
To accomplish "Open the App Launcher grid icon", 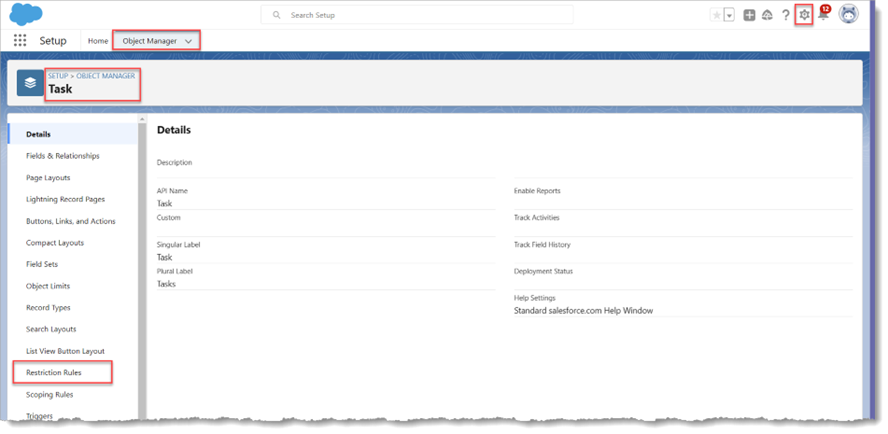I will 20,41.
